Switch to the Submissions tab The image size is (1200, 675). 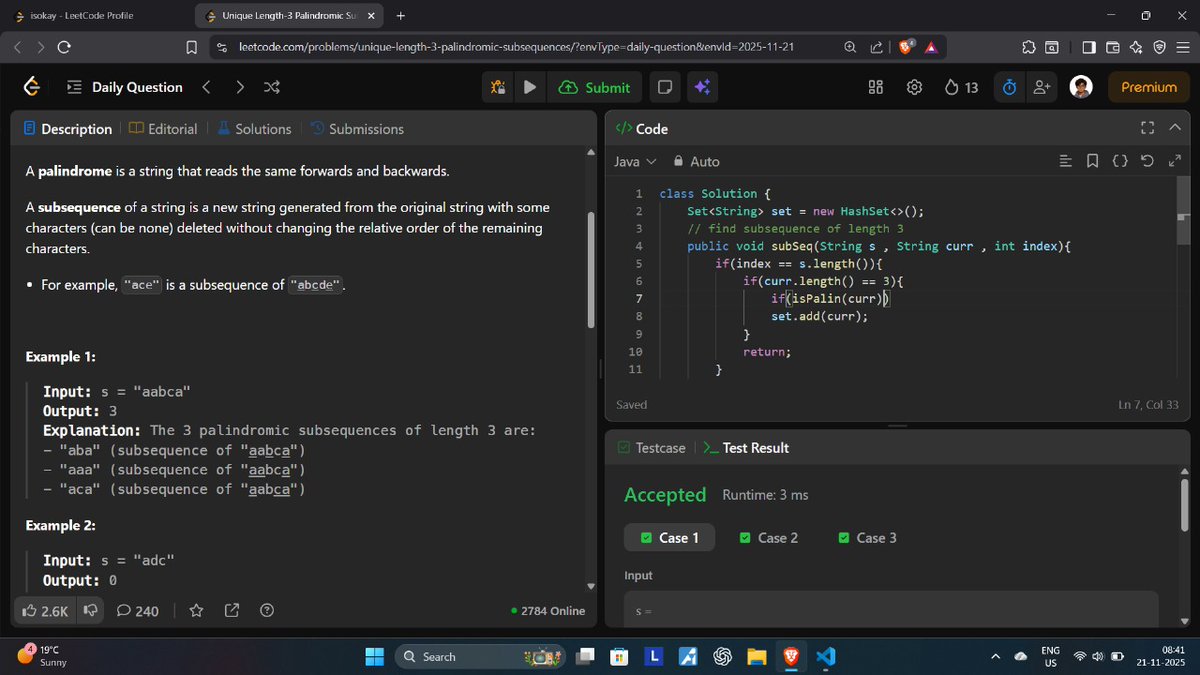tap(357, 129)
